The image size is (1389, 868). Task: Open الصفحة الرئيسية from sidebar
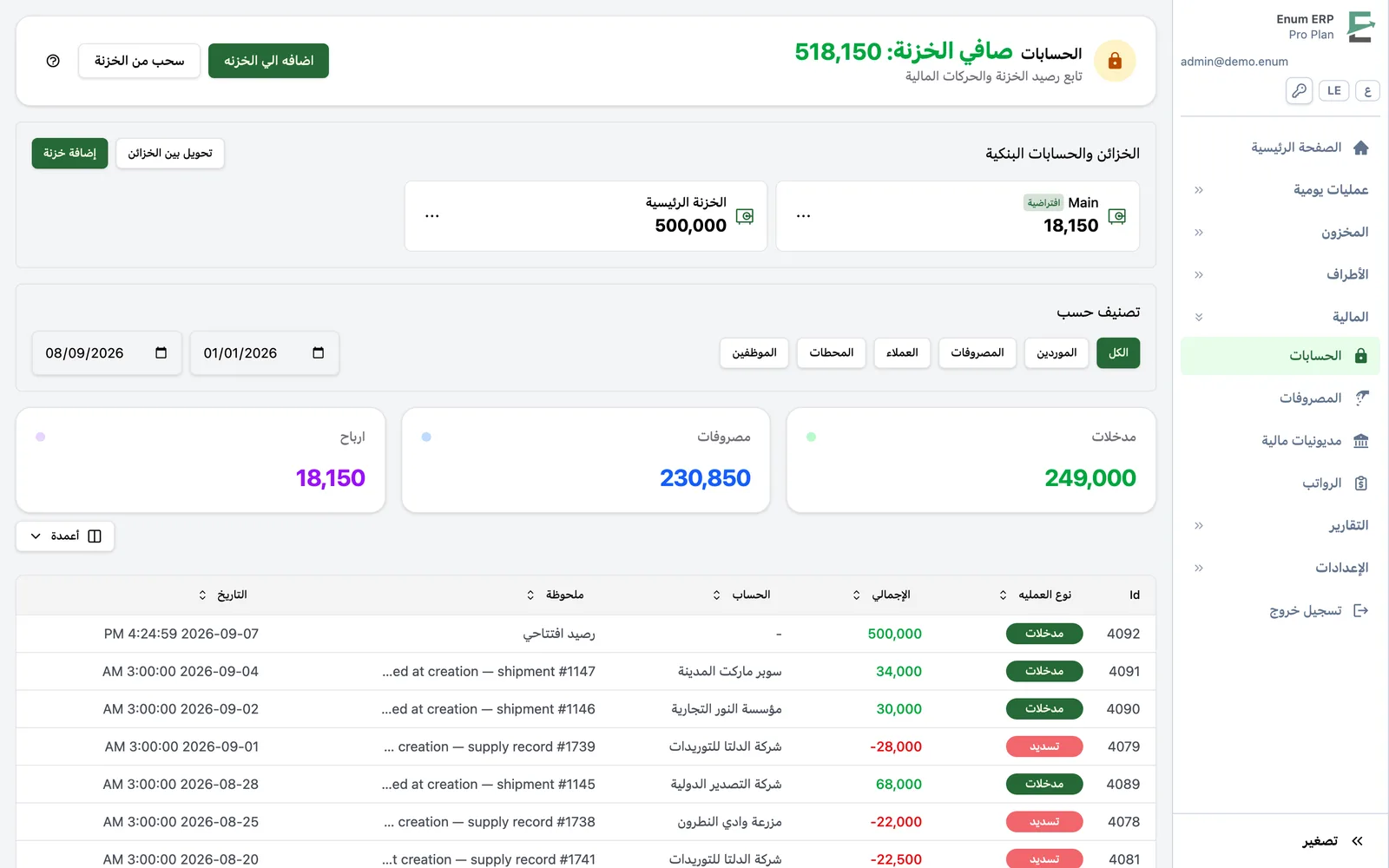pyautogui.click(x=1280, y=148)
